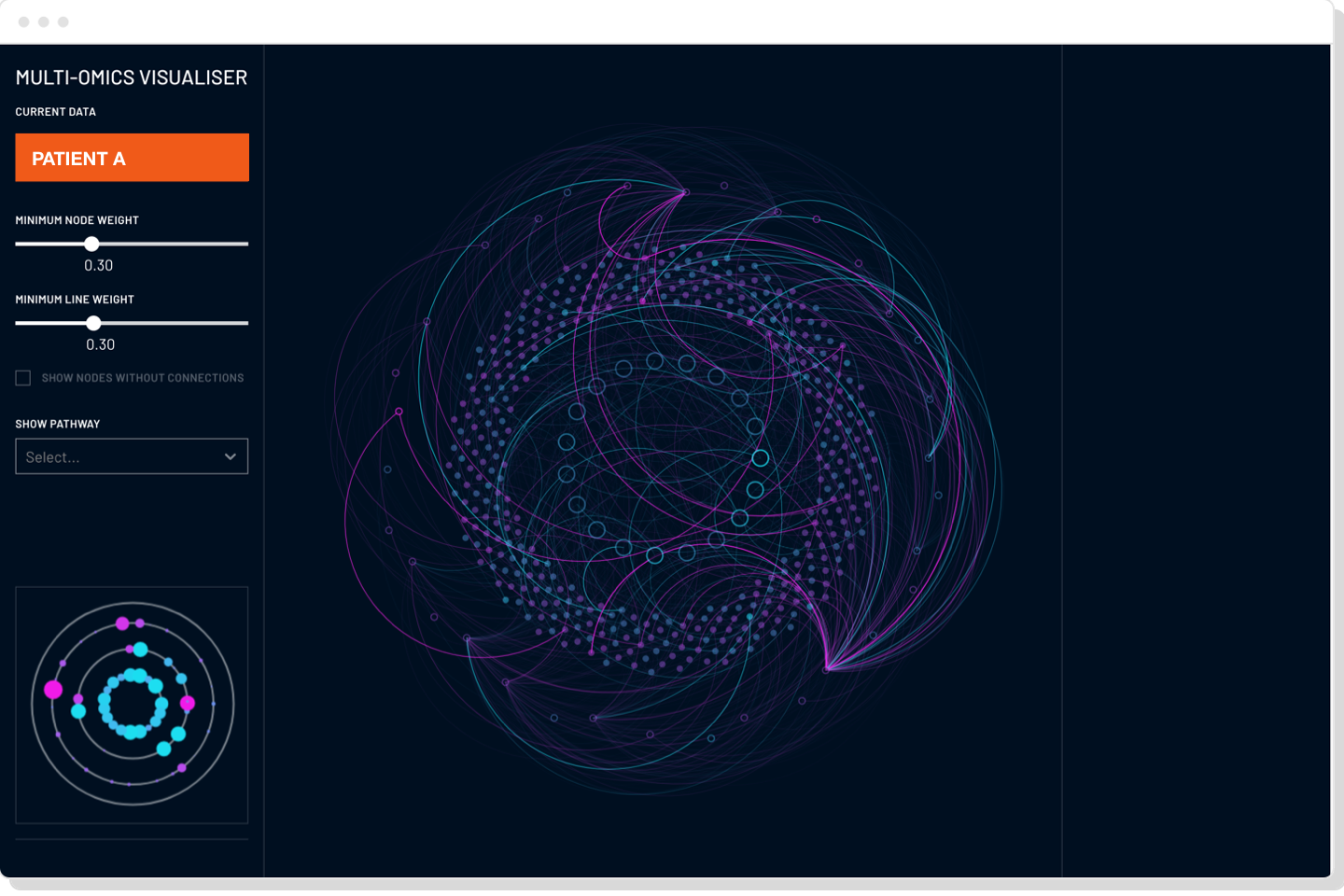Viewport: 1344px width, 896px height.
Task: Click the leftmost window control dot
Action: click(x=25, y=21)
